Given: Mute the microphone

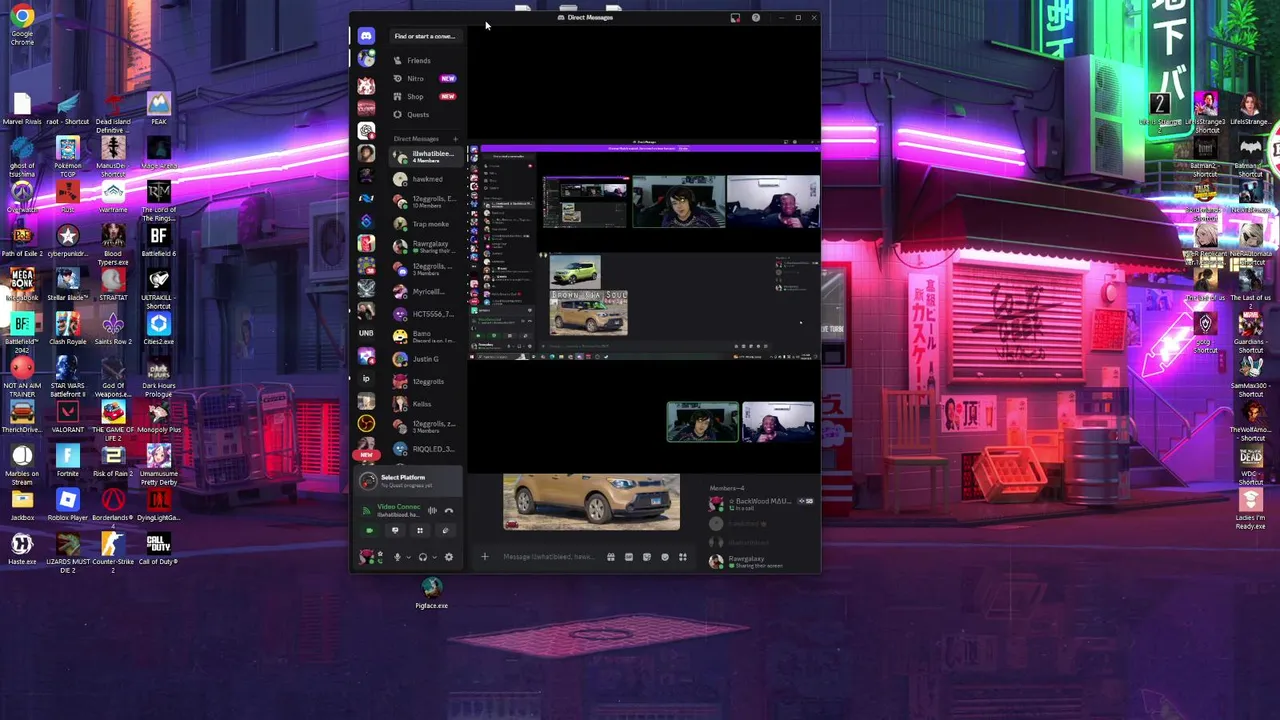Looking at the screenshot, I should (x=397, y=557).
